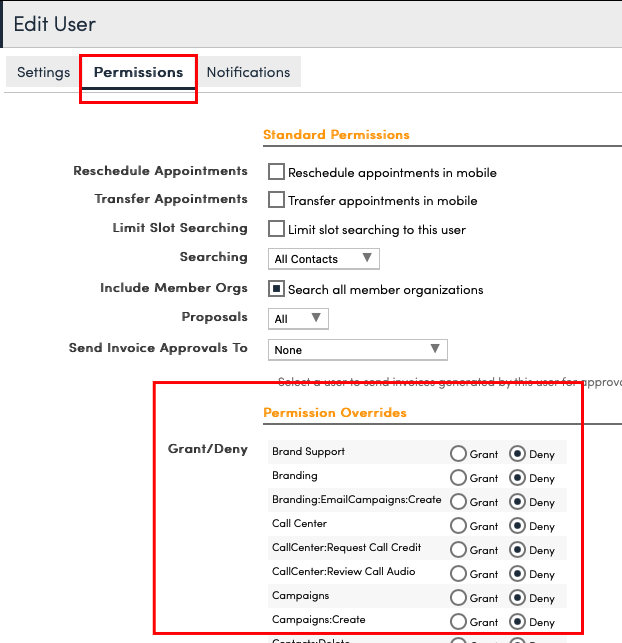
Task: Select Grant for Branding permission
Action: 459,477
